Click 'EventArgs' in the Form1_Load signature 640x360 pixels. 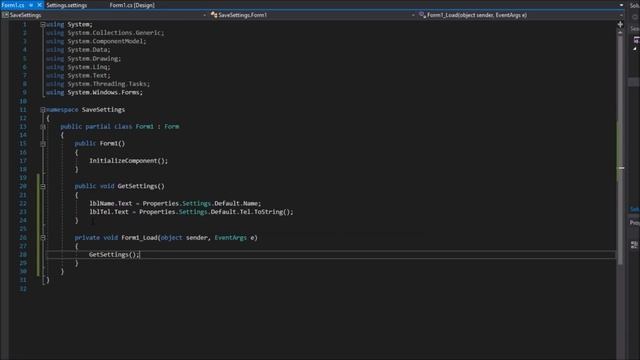[x=231, y=238]
